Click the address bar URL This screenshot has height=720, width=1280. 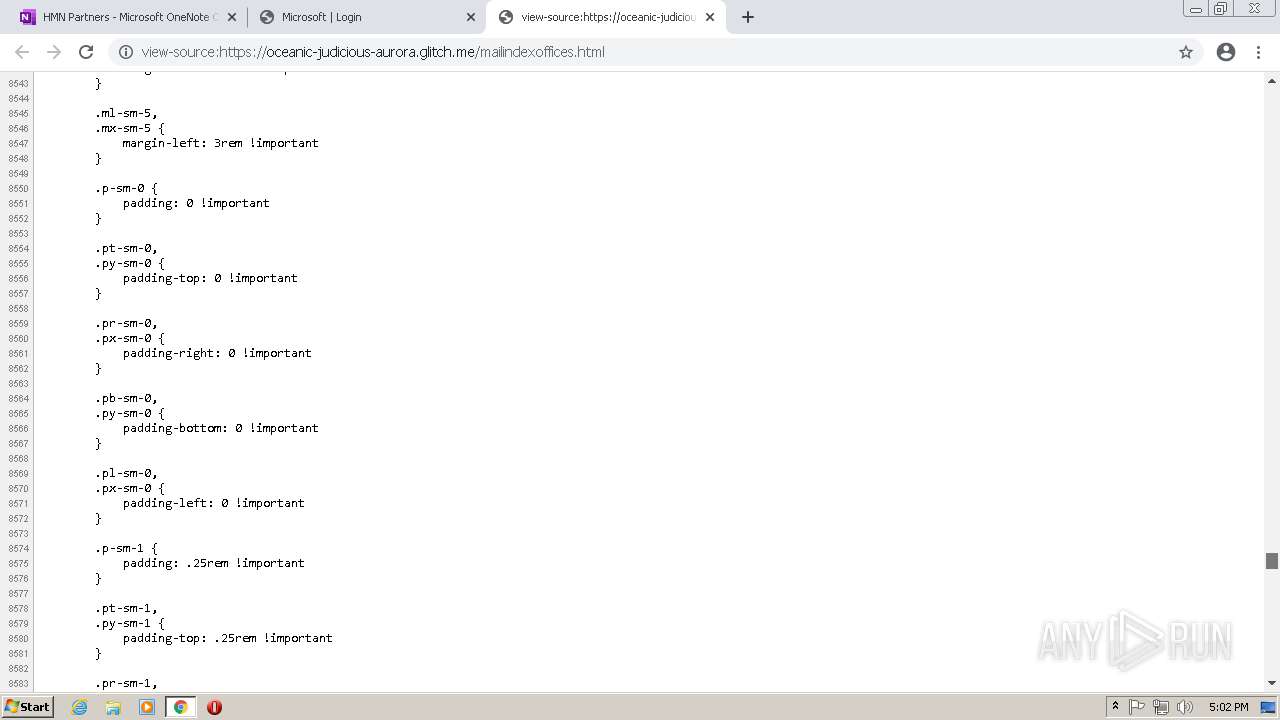373,52
